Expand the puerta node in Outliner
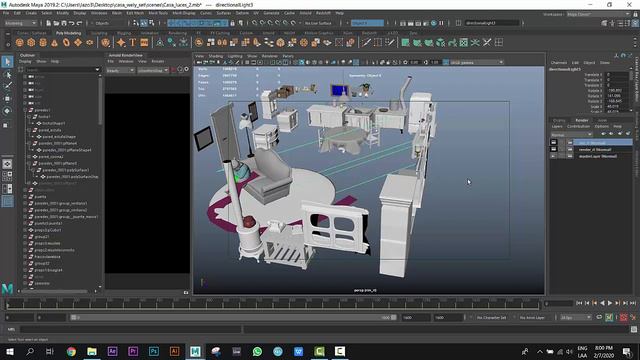The height and width of the screenshot is (360, 640). point(25,197)
